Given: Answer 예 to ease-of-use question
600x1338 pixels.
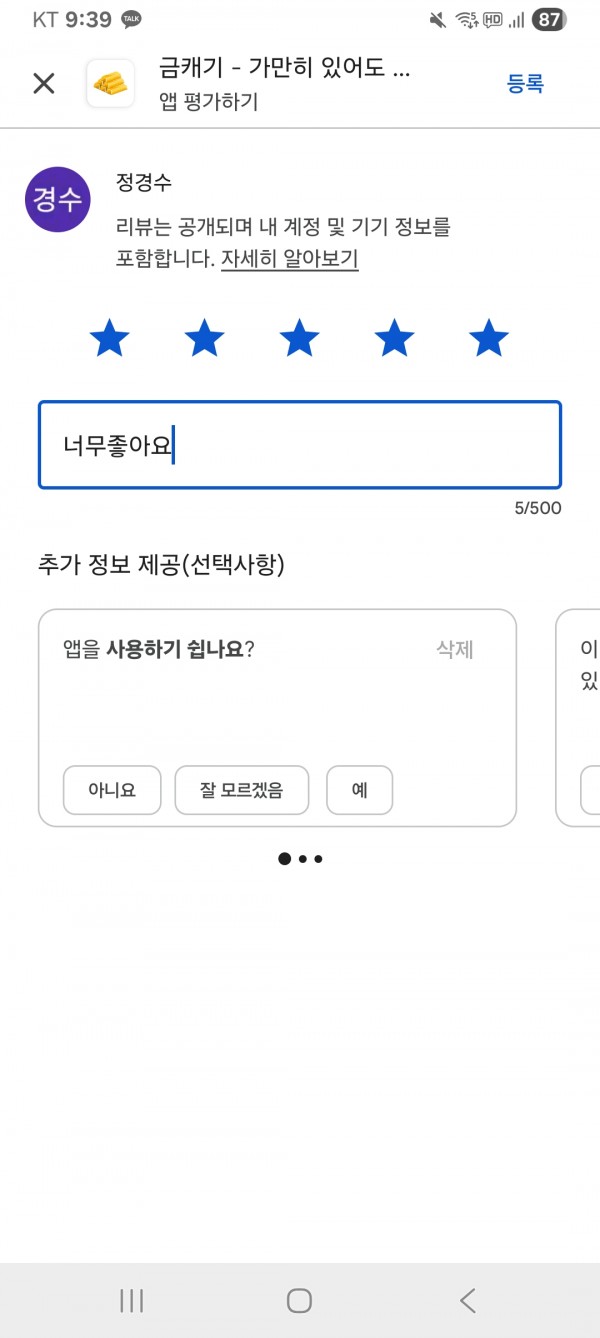Looking at the screenshot, I should coord(359,790).
